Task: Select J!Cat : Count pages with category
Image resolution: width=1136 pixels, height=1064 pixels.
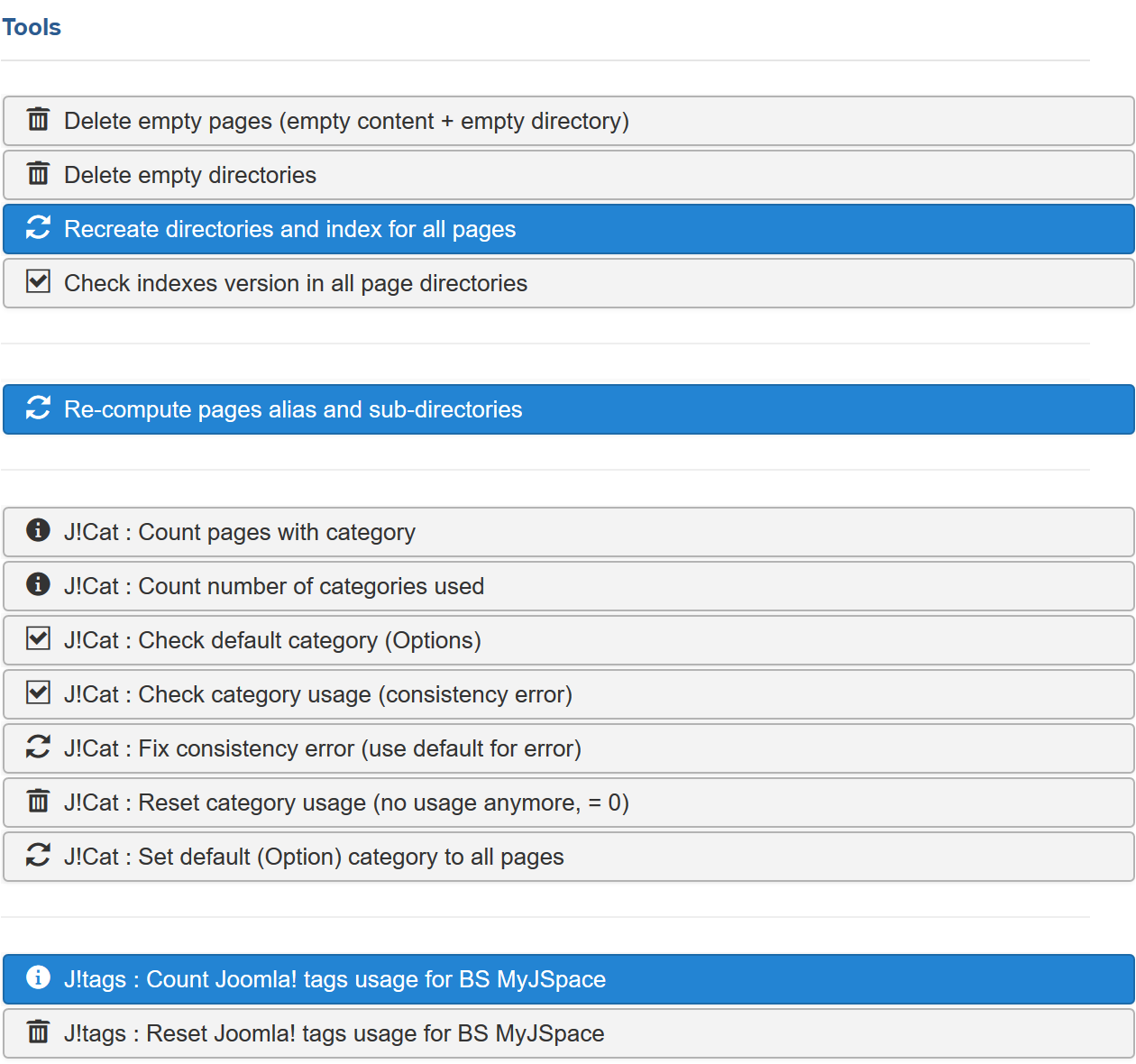Action: tap(569, 532)
